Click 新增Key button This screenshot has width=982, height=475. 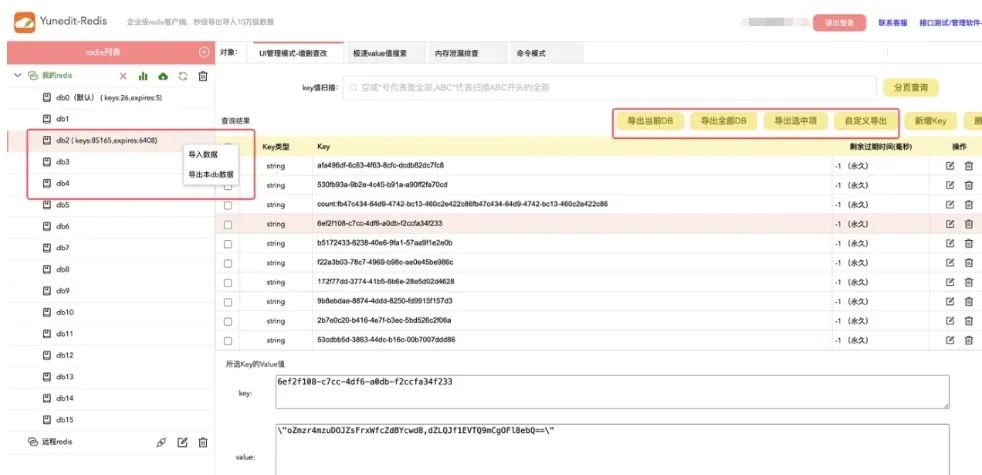pos(930,122)
